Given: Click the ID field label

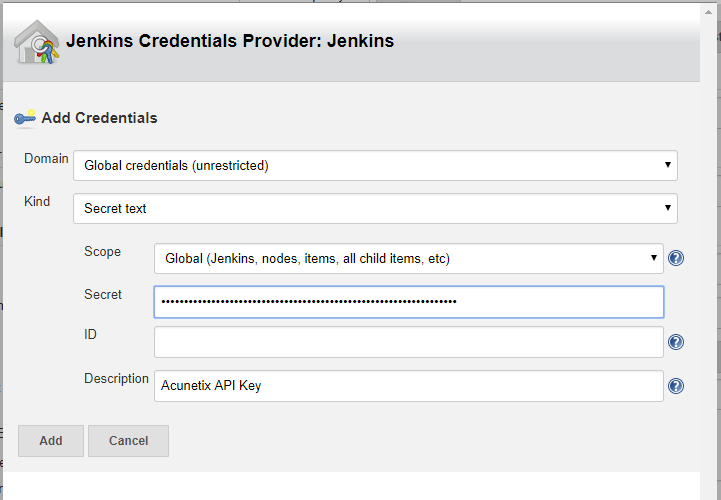Looking at the screenshot, I should tap(90, 335).
